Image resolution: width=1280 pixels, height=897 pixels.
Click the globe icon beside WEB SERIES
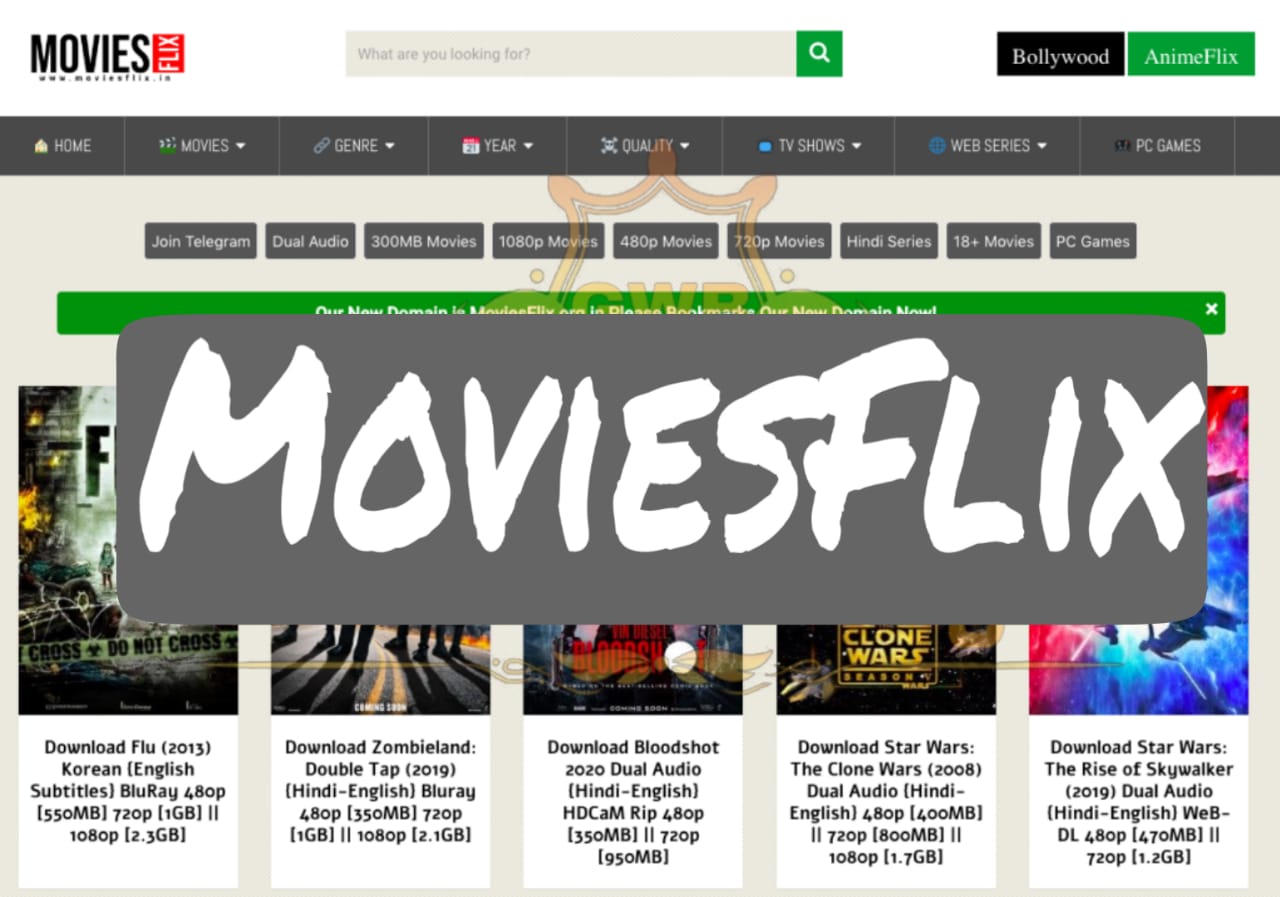[x=937, y=146]
